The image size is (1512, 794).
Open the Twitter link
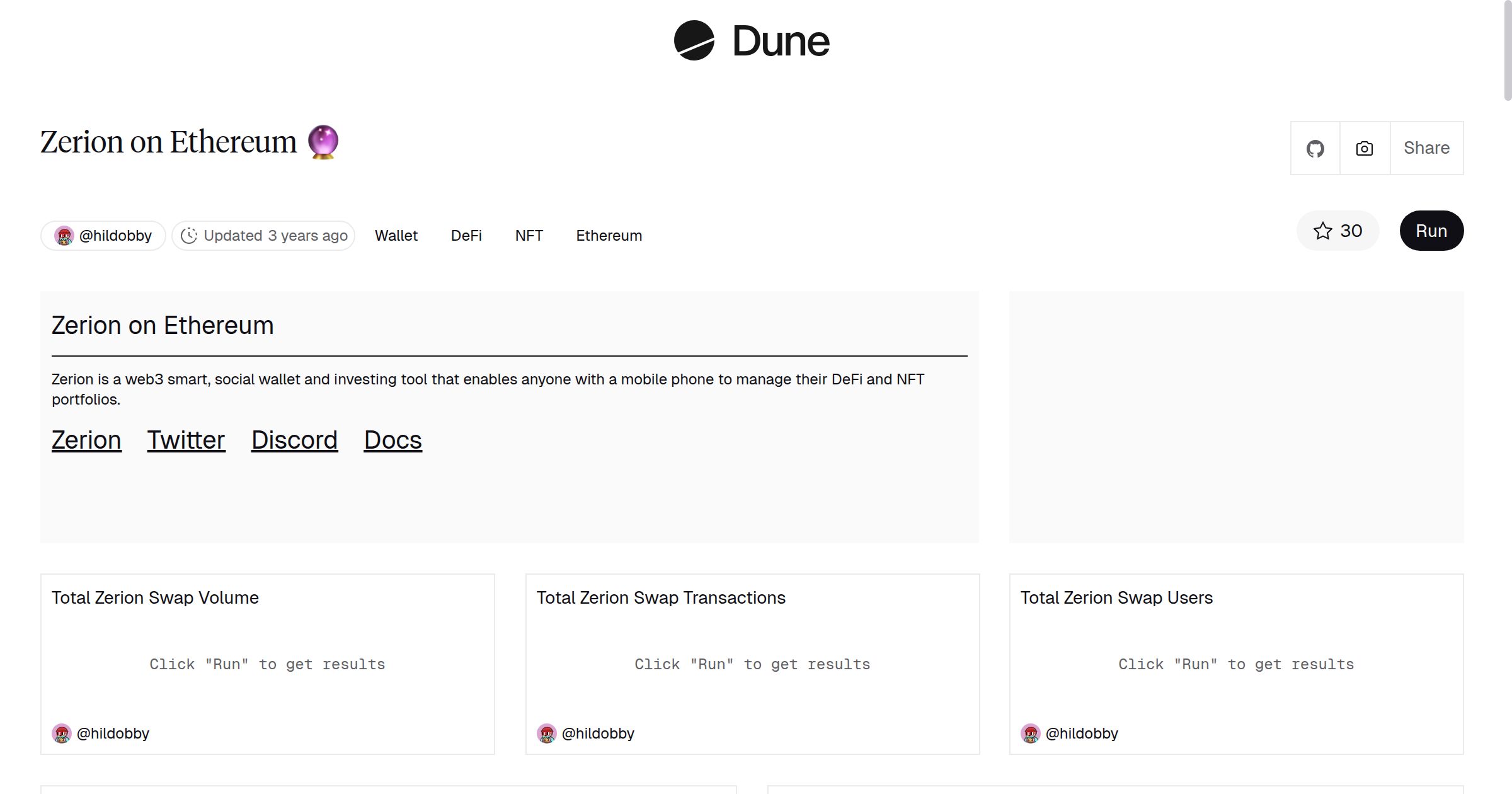tap(186, 440)
